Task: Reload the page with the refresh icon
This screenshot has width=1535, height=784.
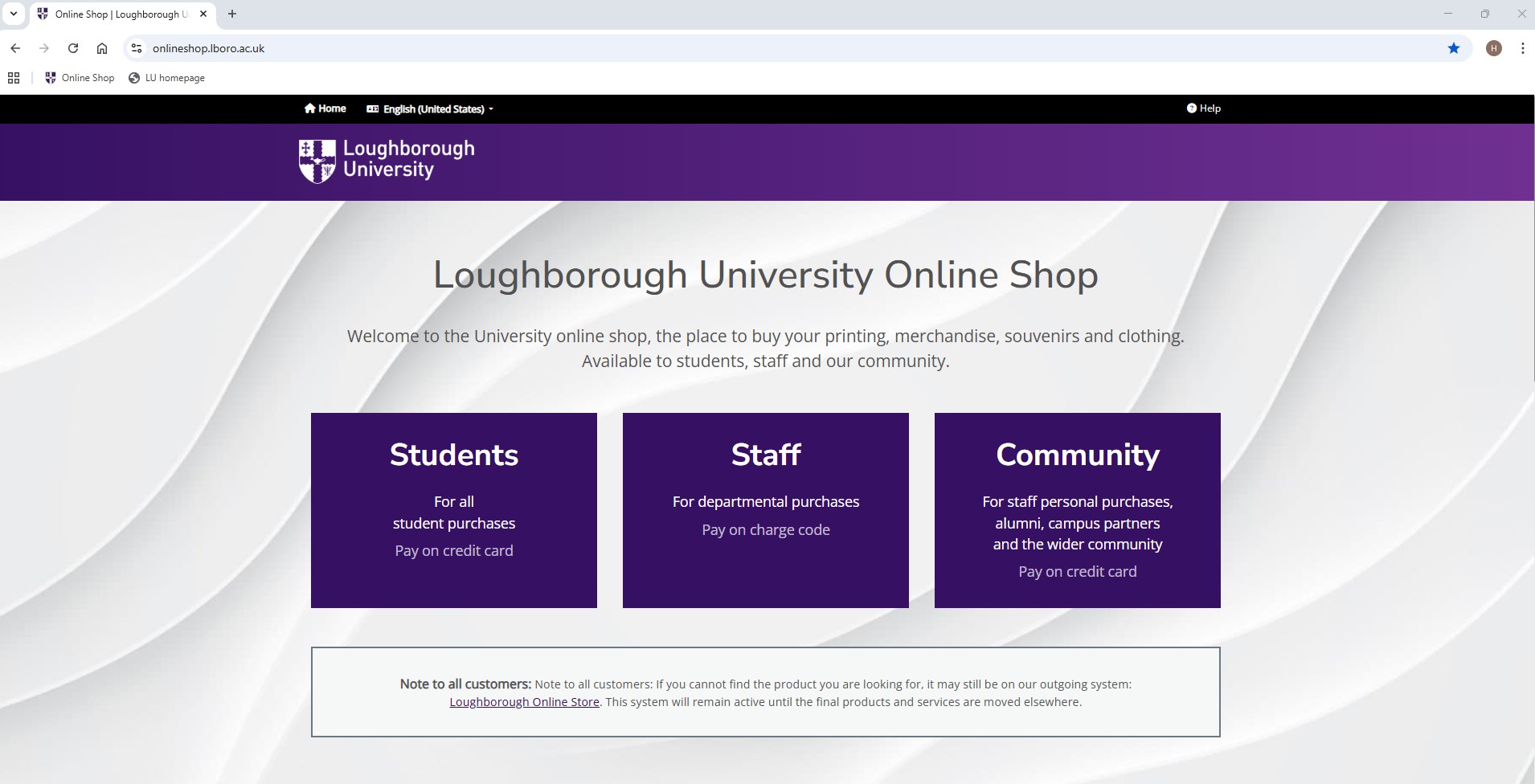Action: point(73,47)
